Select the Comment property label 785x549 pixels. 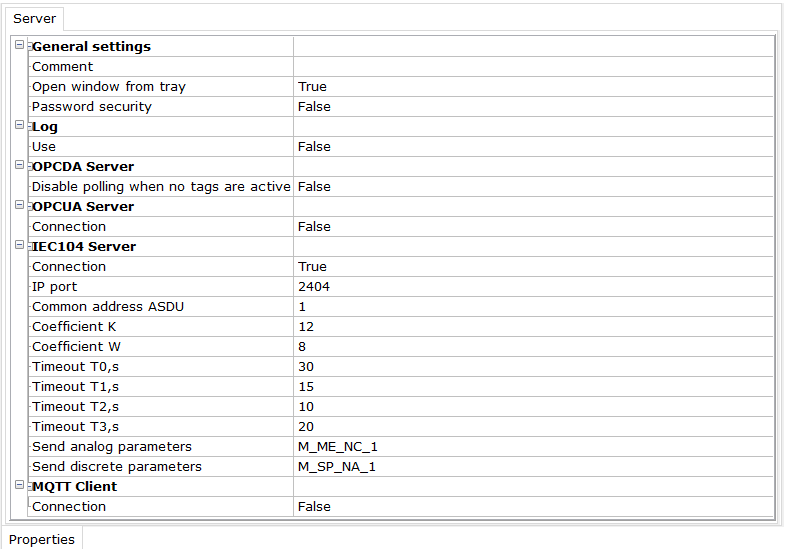(x=63, y=67)
